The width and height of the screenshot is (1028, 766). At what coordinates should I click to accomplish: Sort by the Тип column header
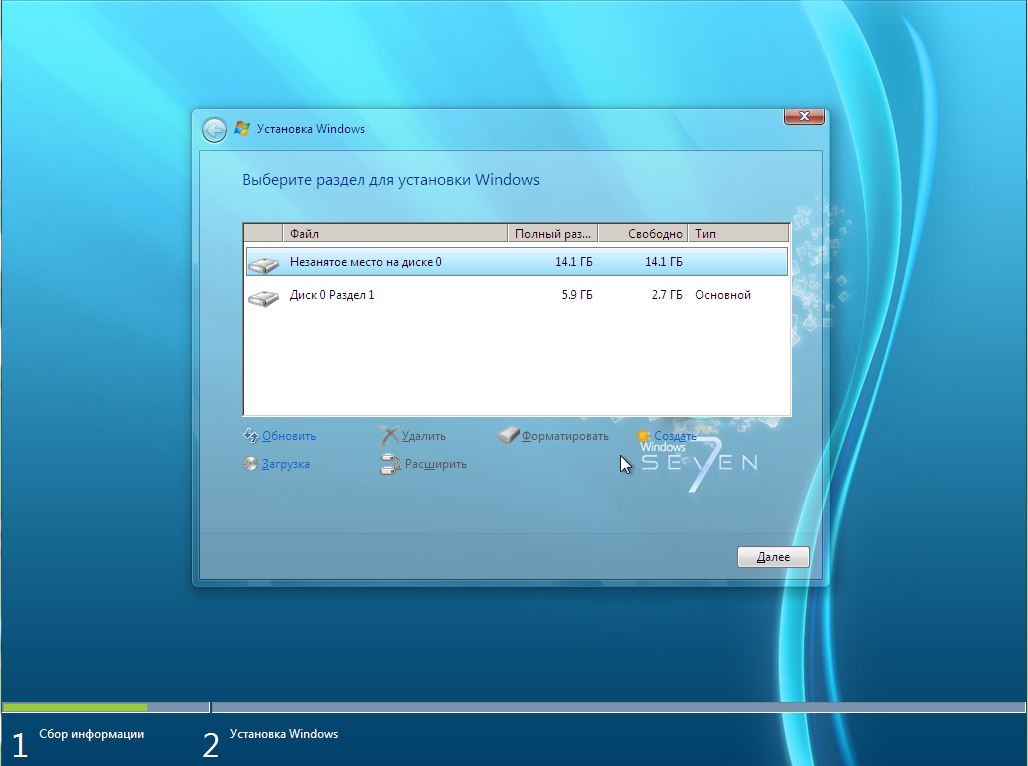739,233
